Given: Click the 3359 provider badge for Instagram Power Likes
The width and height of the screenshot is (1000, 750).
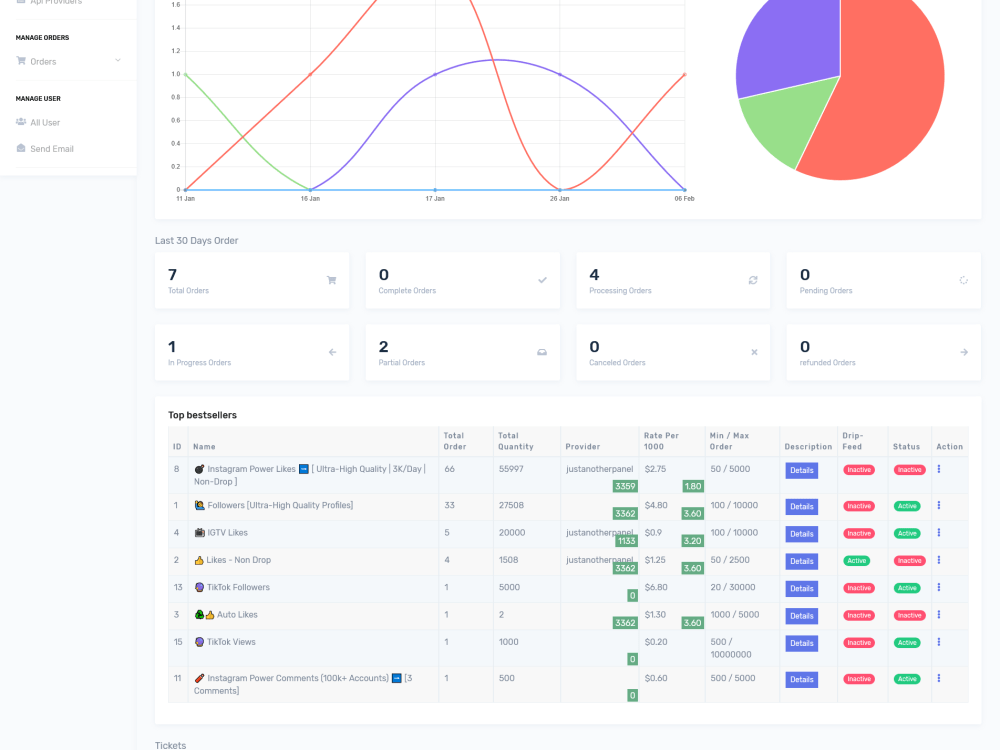Looking at the screenshot, I should [x=625, y=486].
